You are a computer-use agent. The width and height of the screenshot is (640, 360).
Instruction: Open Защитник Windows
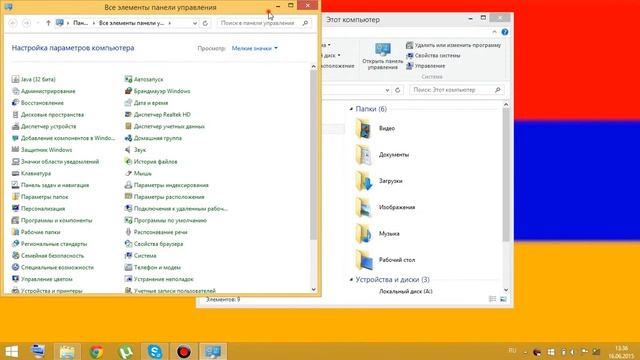(x=42, y=150)
